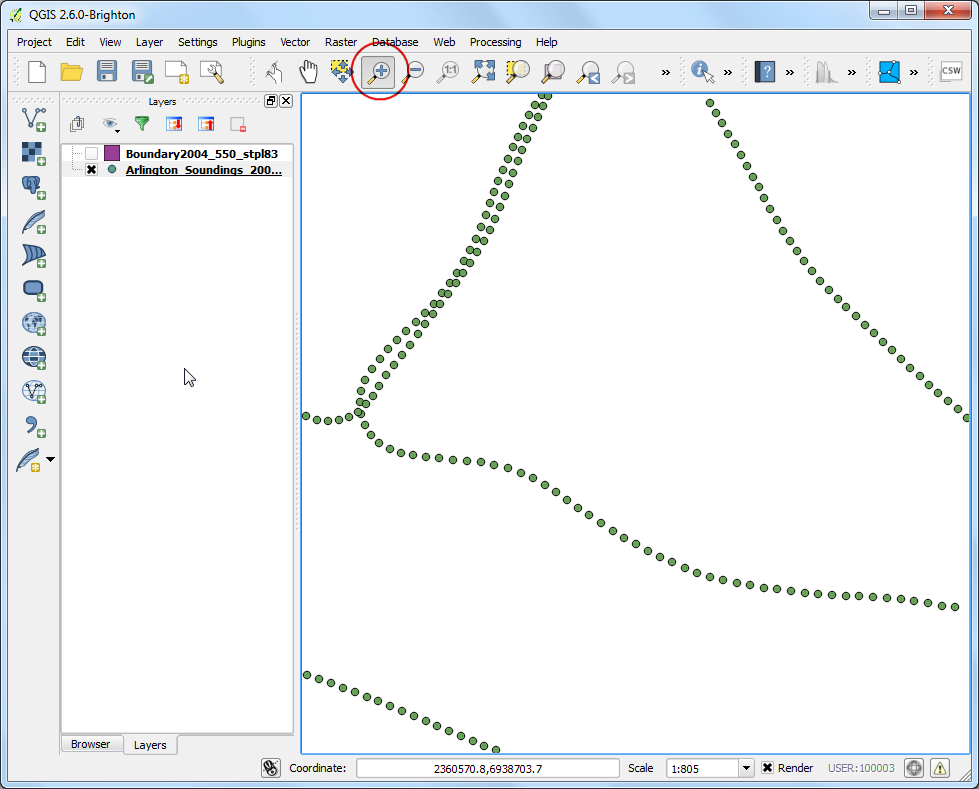Click the Remove Layer/Group icon
The width and height of the screenshot is (979, 789).
click(x=238, y=124)
